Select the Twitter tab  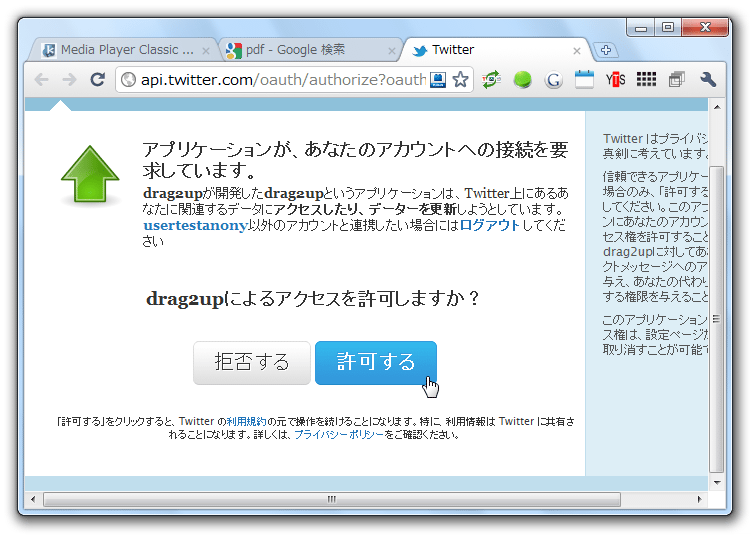point(496,50)
